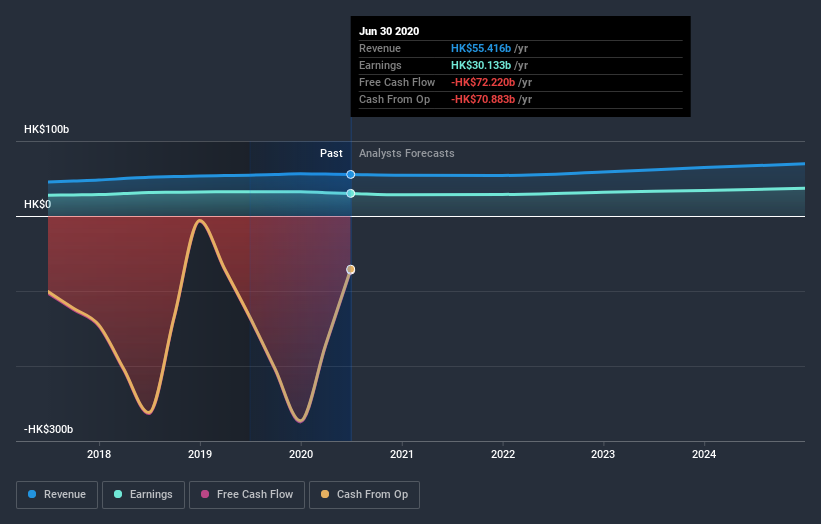The image size is (821, 524).
Task: Select the 2019 x-axis label
Action: point(200,454)
